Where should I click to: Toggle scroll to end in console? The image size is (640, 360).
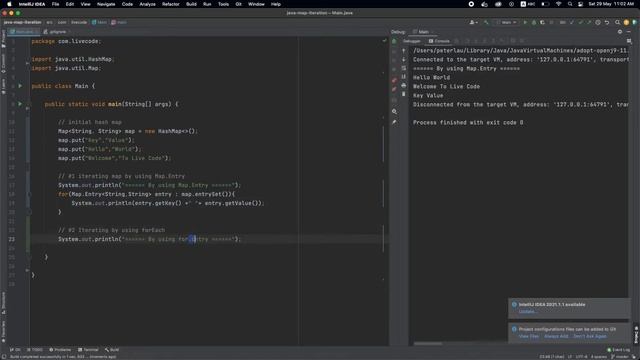pyautogui.click(x=404, y=77)
